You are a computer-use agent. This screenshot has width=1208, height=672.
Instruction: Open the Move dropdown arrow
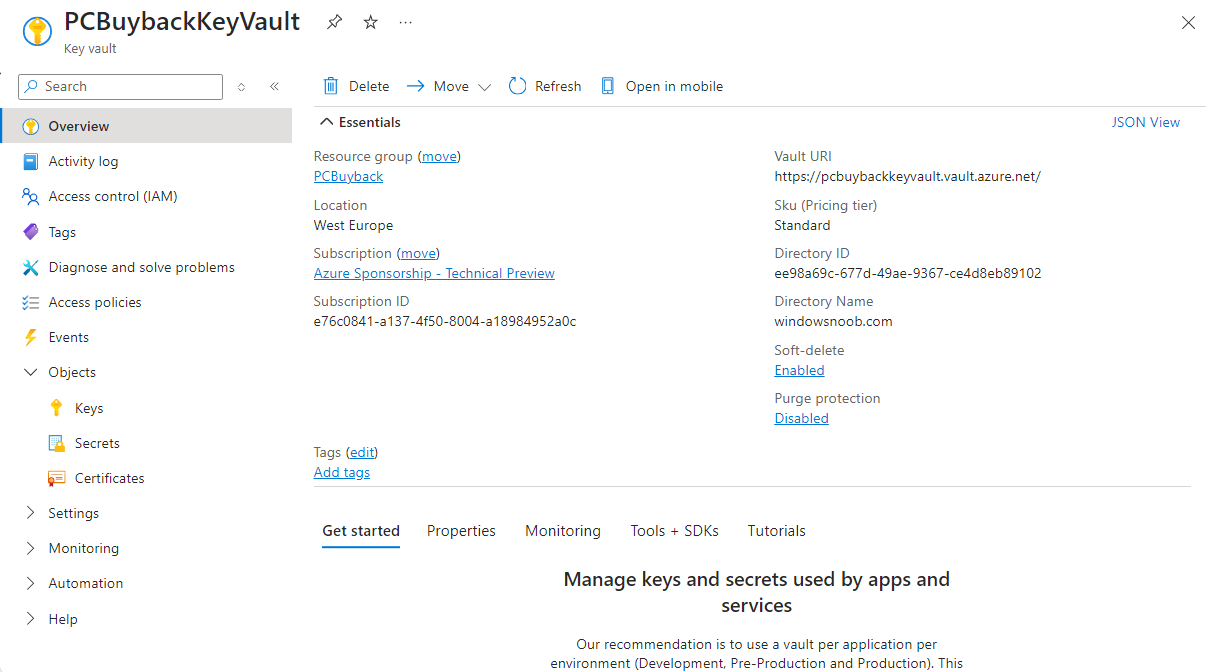pos(485,87)
